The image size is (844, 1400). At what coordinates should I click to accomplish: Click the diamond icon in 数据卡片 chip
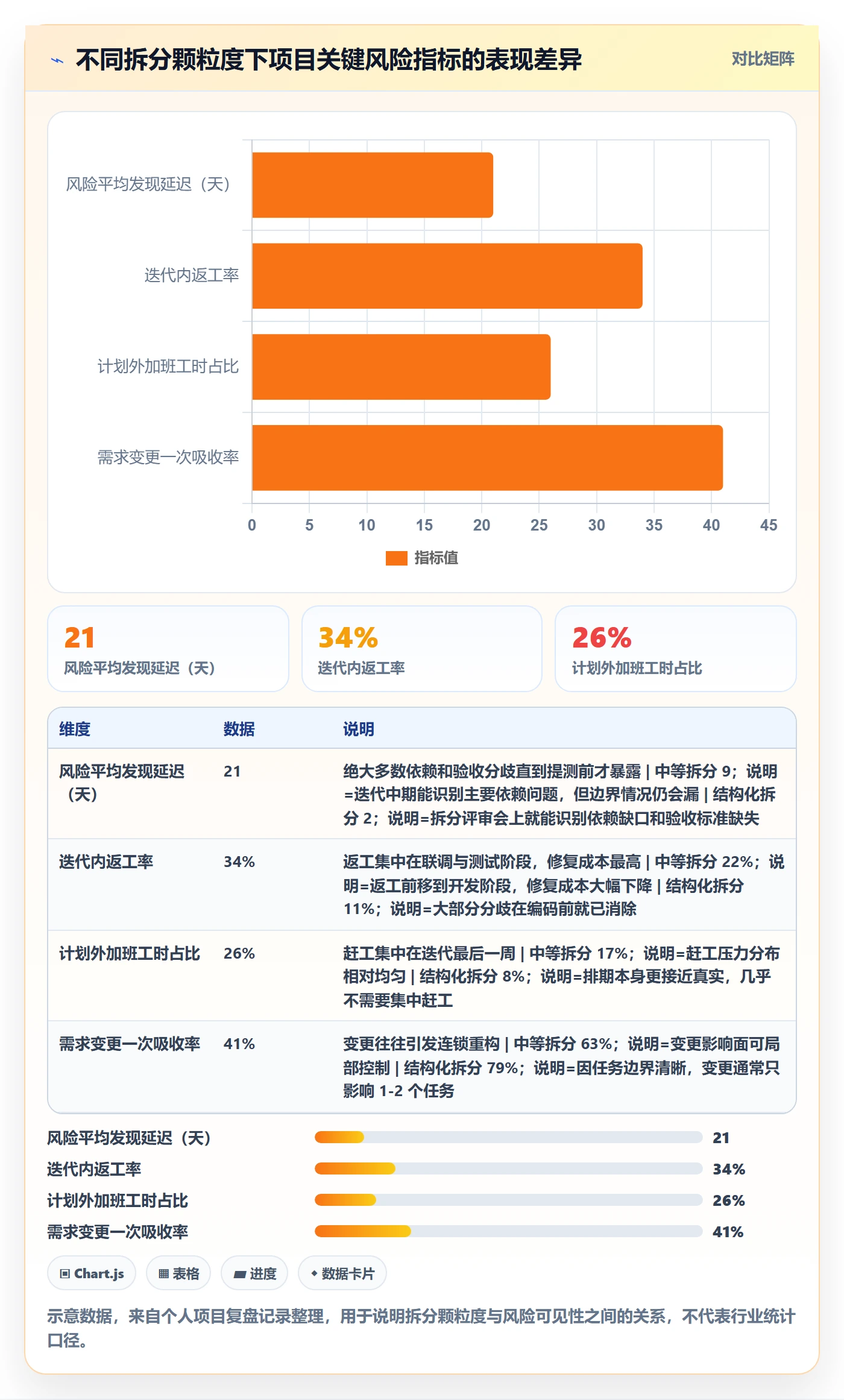[314, 1273]
